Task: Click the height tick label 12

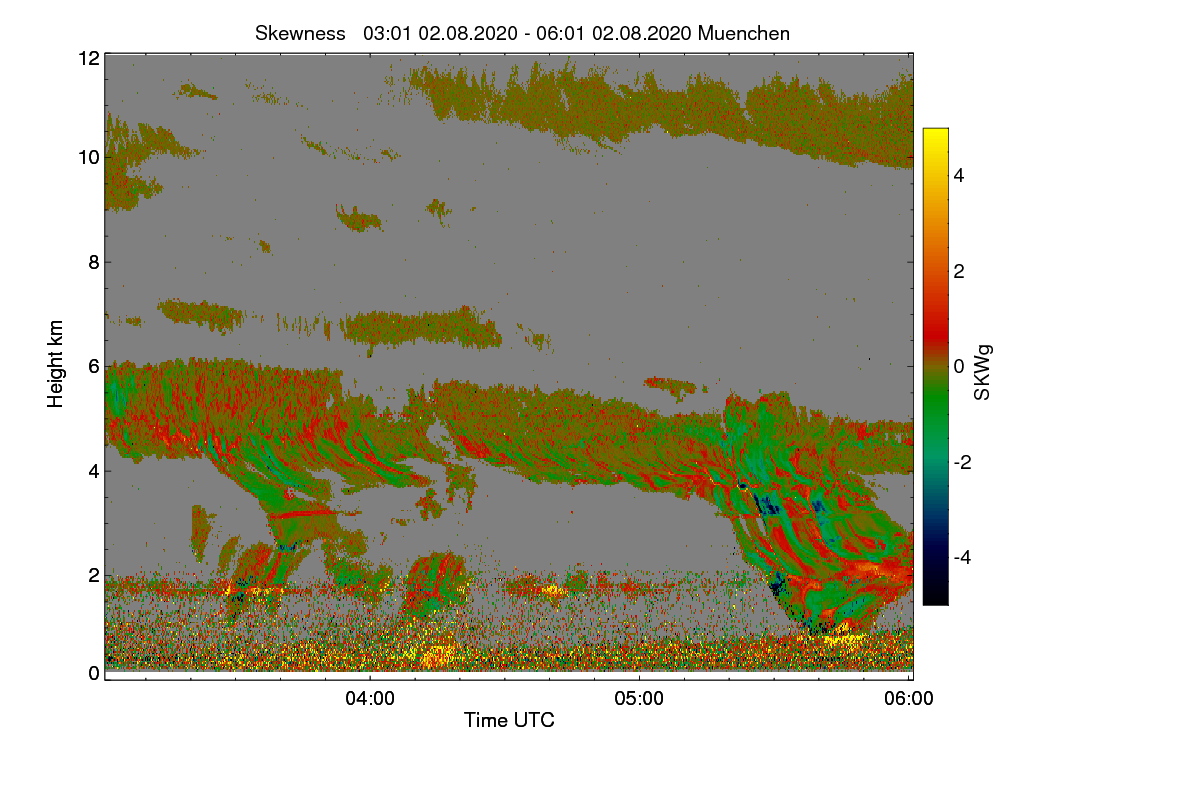Action: [88, 58]
